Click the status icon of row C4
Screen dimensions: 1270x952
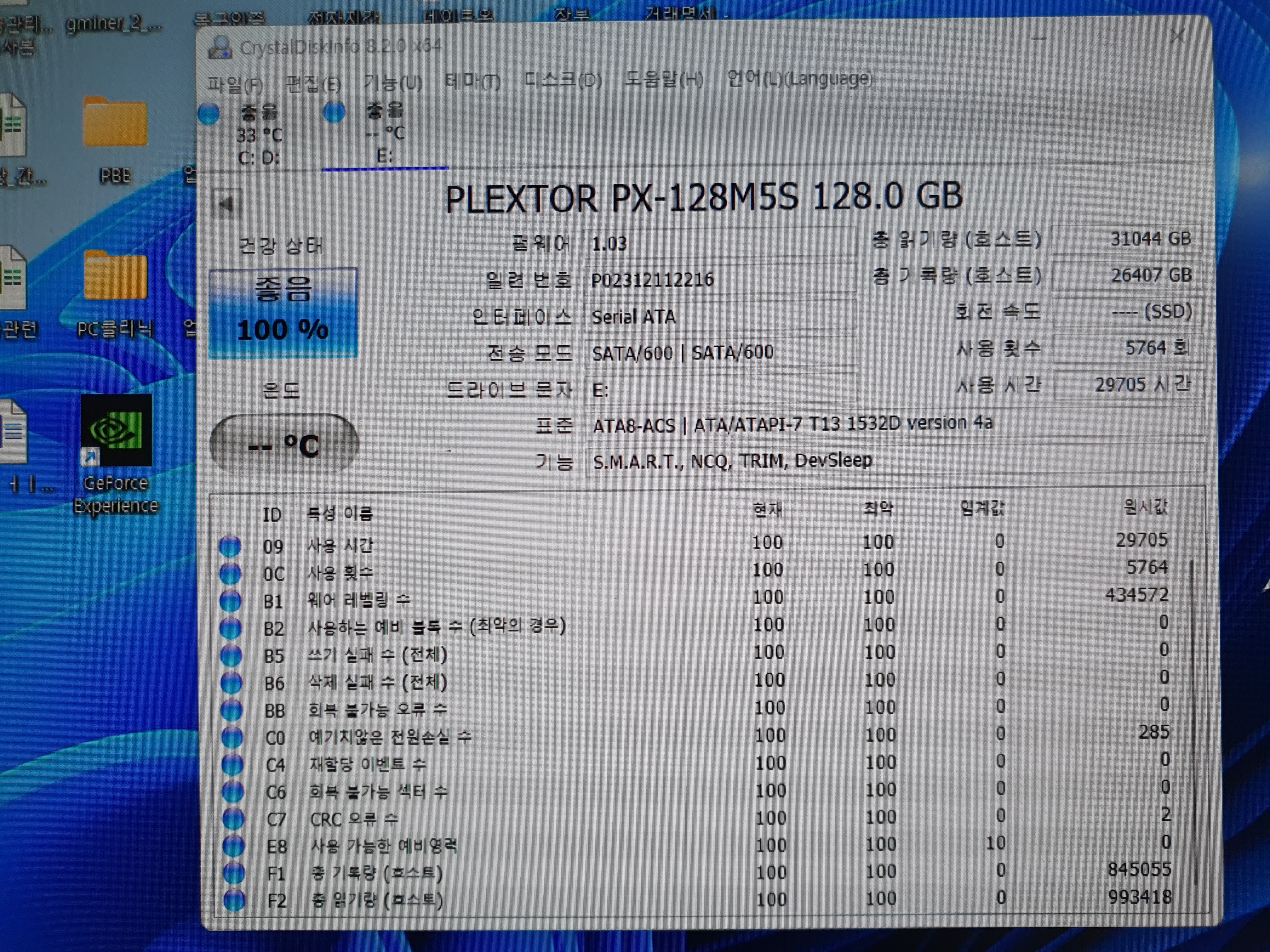pos(232,765)
